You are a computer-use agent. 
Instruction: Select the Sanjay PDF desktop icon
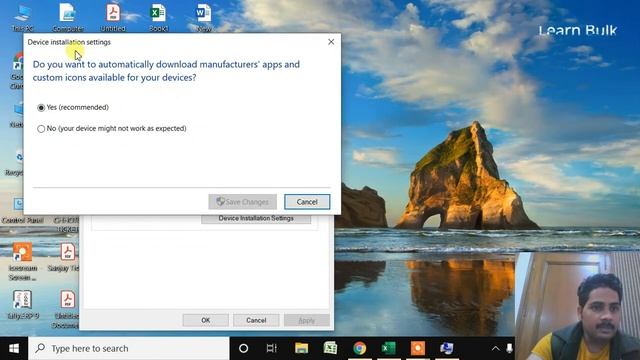click(x=66, y=257)
